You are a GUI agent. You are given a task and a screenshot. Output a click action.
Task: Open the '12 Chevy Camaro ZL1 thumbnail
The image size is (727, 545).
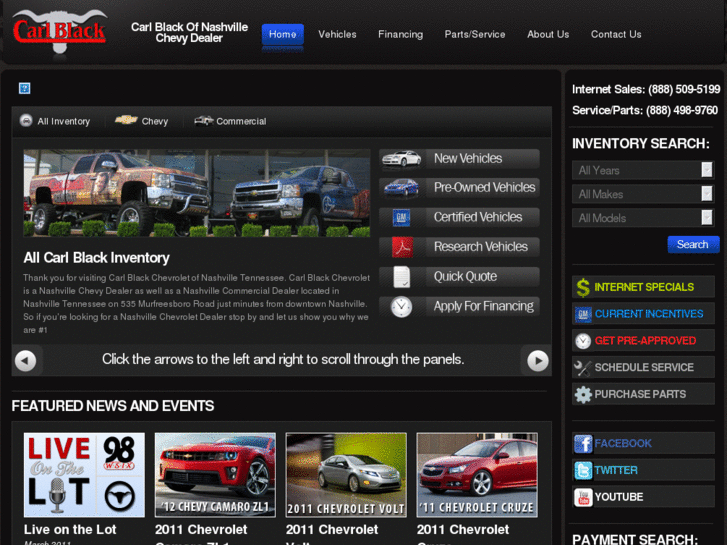(215, 475)
